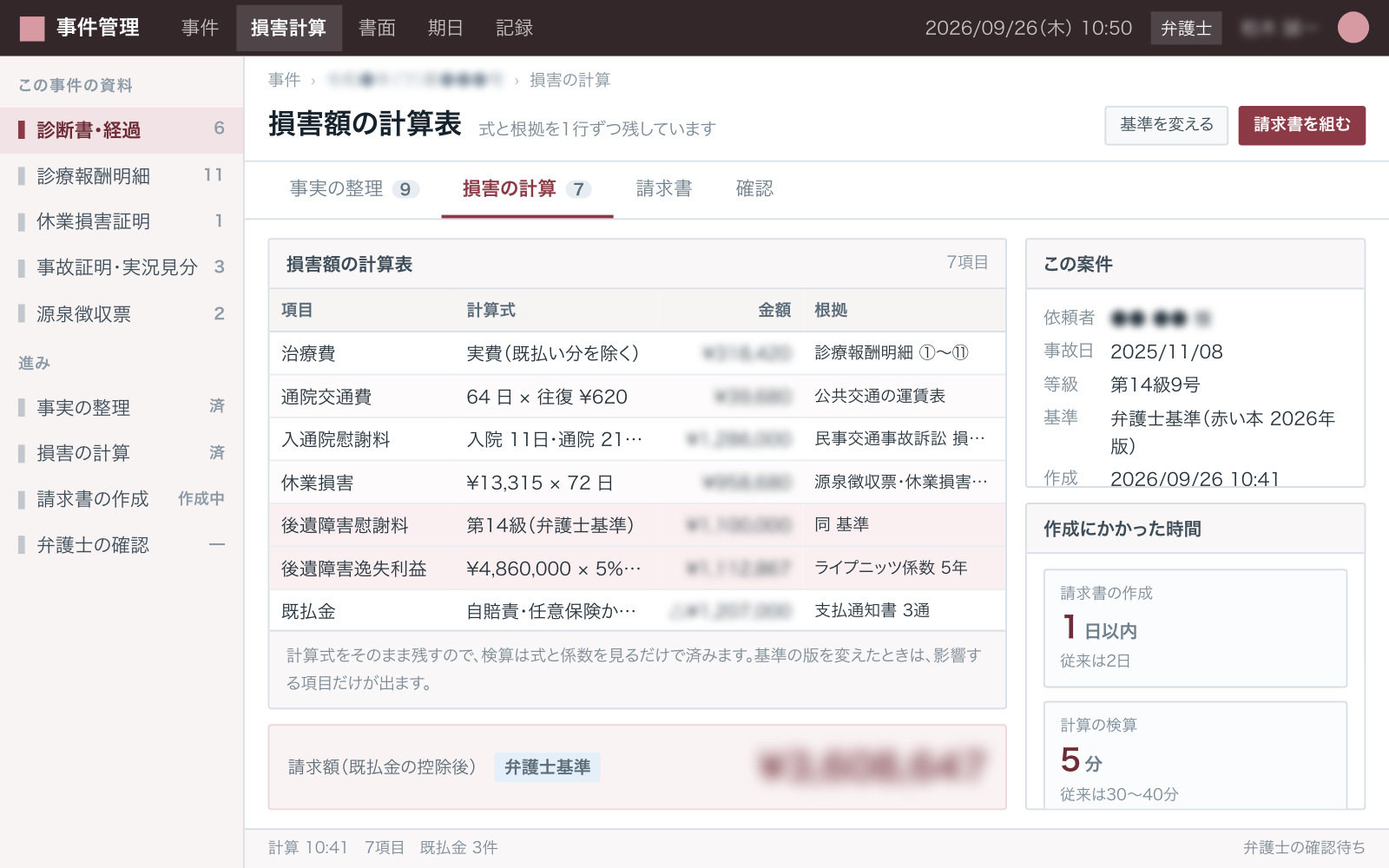
Task: Go to 請求書の作成 progress step
Action: (x=122, y=499)
